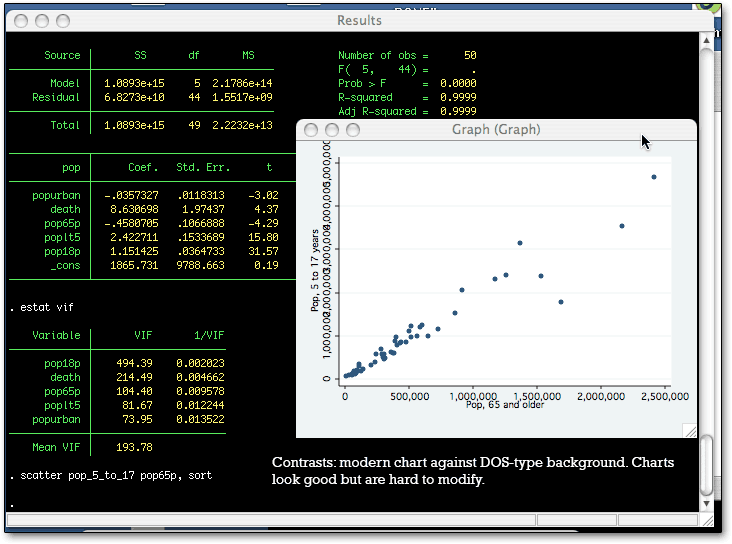Click the pop18p VIF value 494.39
Screen dimensions: 732x544
(134, 363)
